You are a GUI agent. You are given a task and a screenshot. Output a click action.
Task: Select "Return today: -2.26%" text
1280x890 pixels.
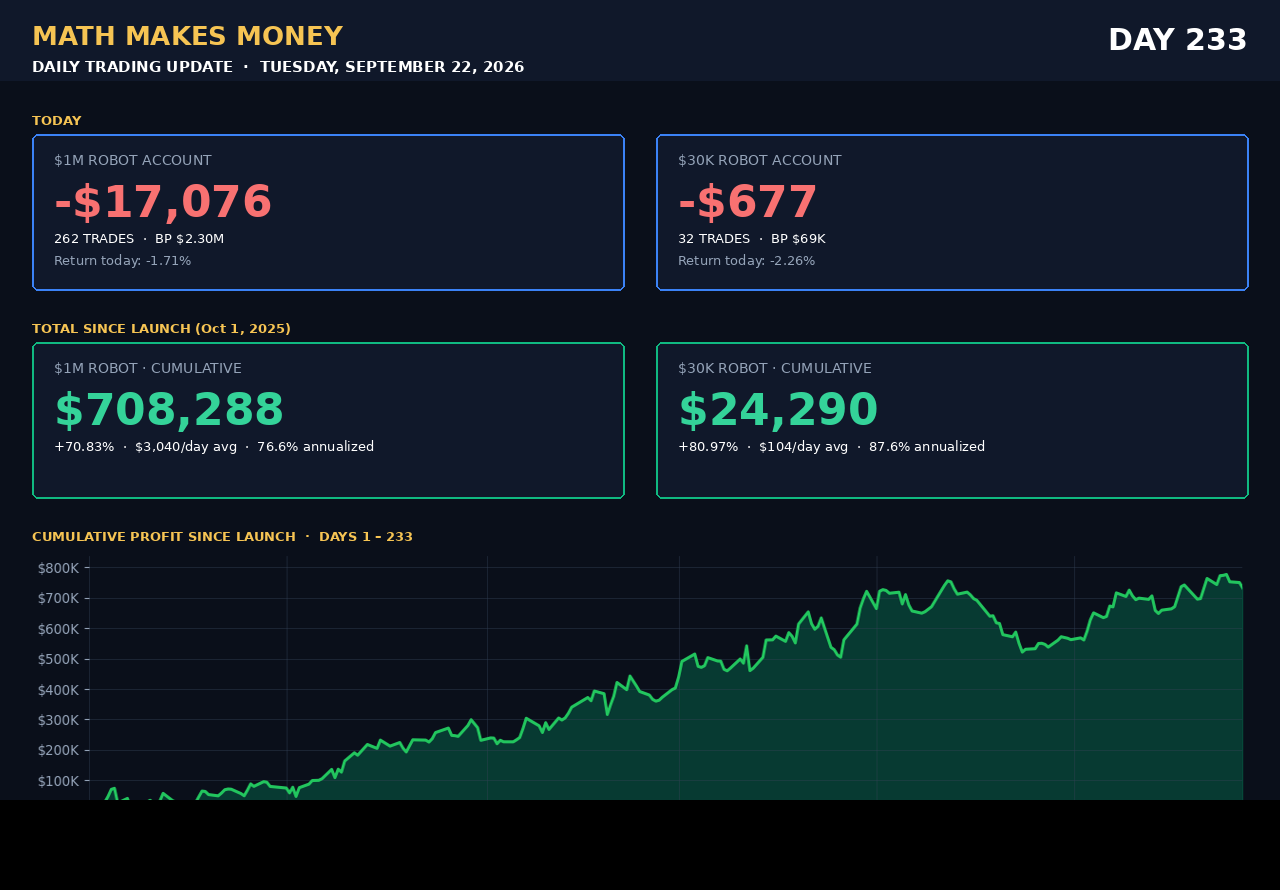click(747, 261)
